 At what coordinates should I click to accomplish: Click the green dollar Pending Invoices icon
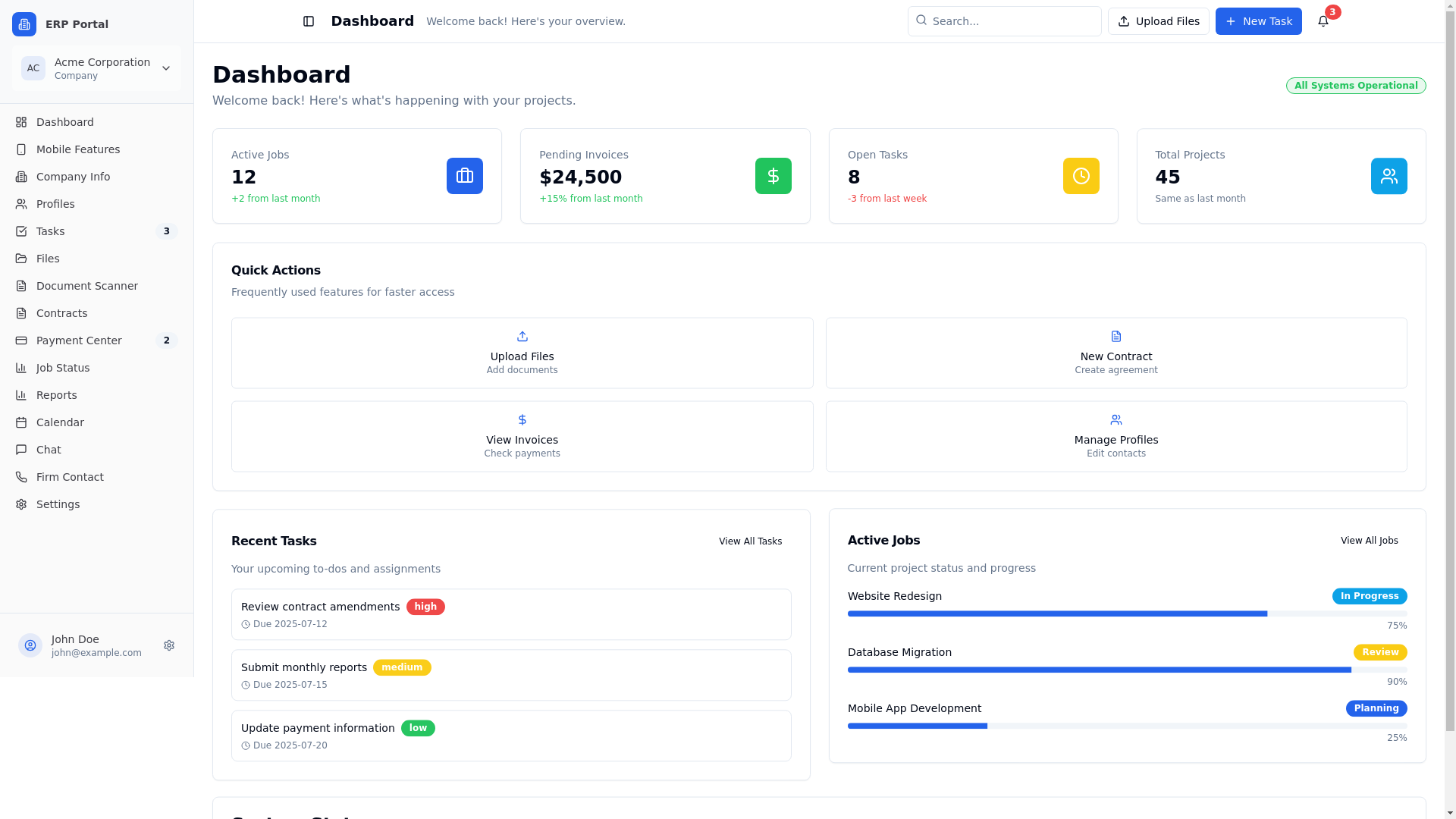(x=773, y=176)
